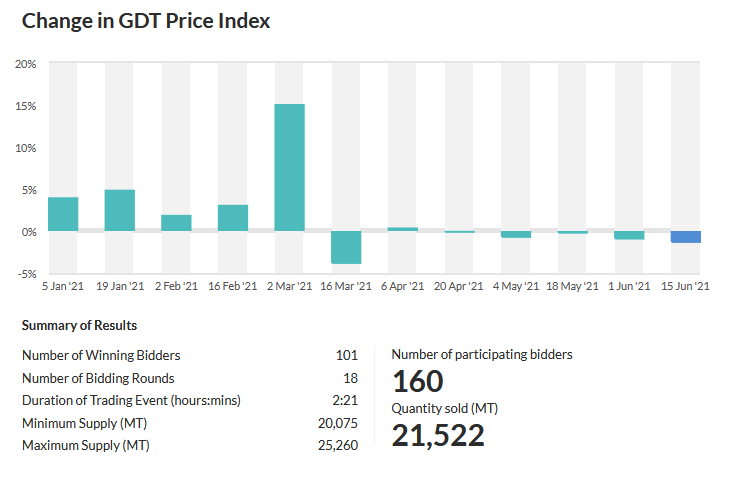Click the '0%' axis label
This screenshot has width=731, height=493.
(x=28, y=232)
